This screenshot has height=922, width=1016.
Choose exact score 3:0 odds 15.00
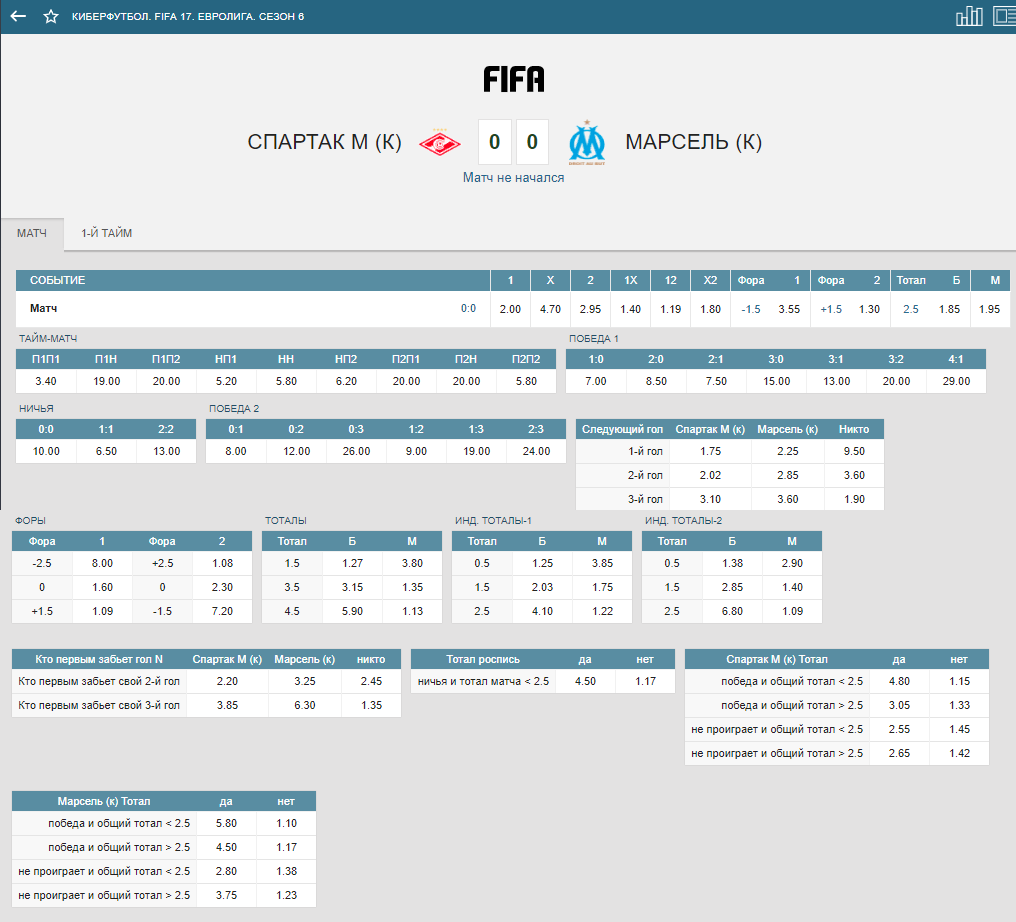[x=776, y=381]
